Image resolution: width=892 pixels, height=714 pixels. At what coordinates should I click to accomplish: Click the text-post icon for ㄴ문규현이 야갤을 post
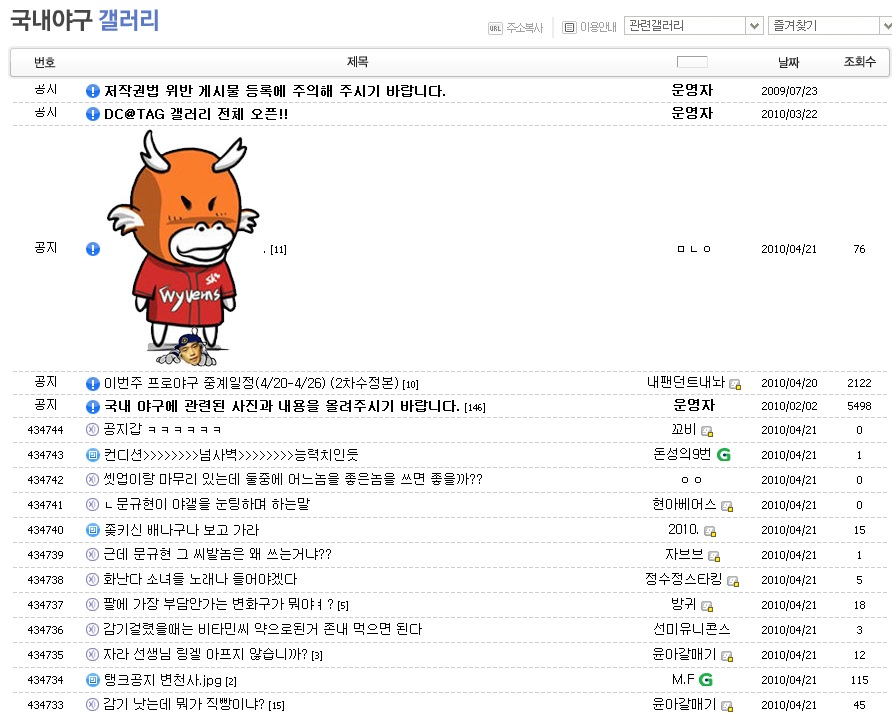coord(92,505)
